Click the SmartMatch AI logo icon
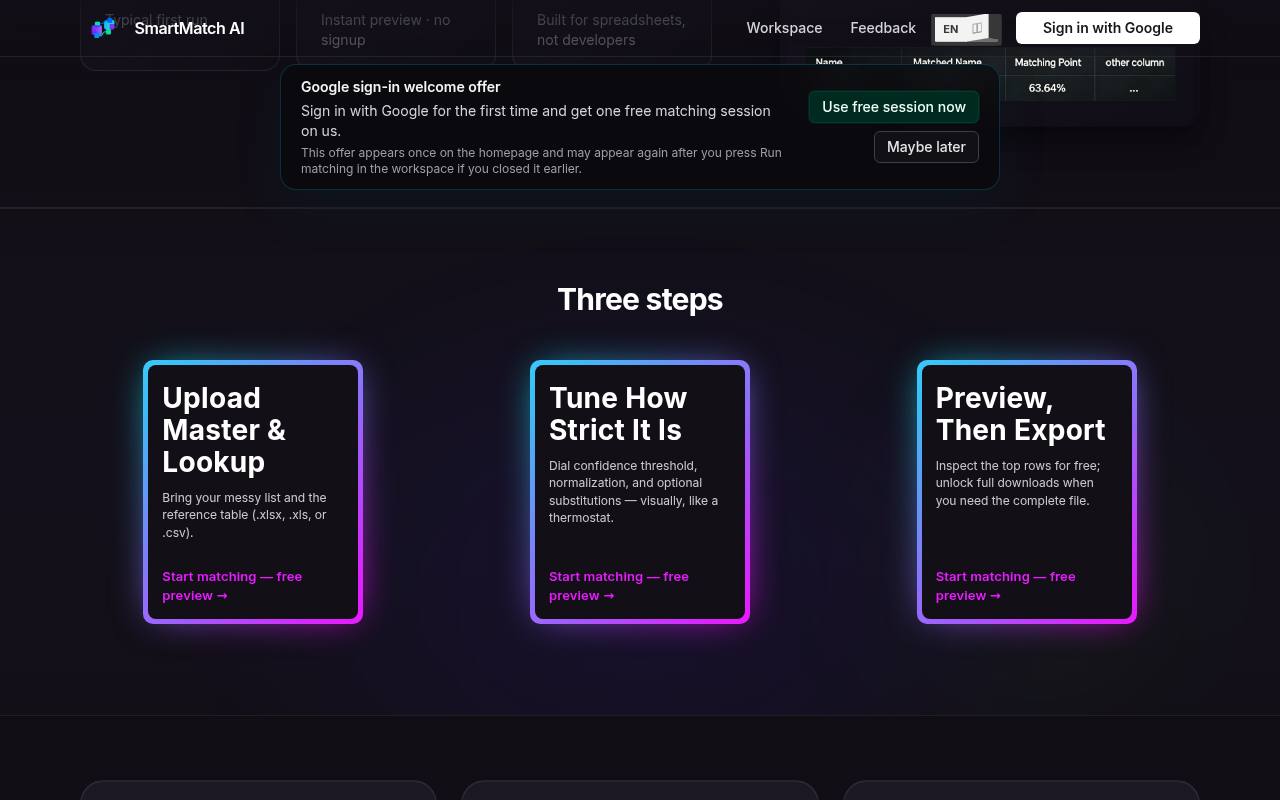The width and height of the screenshot is (1280, 800). point(103,28)
